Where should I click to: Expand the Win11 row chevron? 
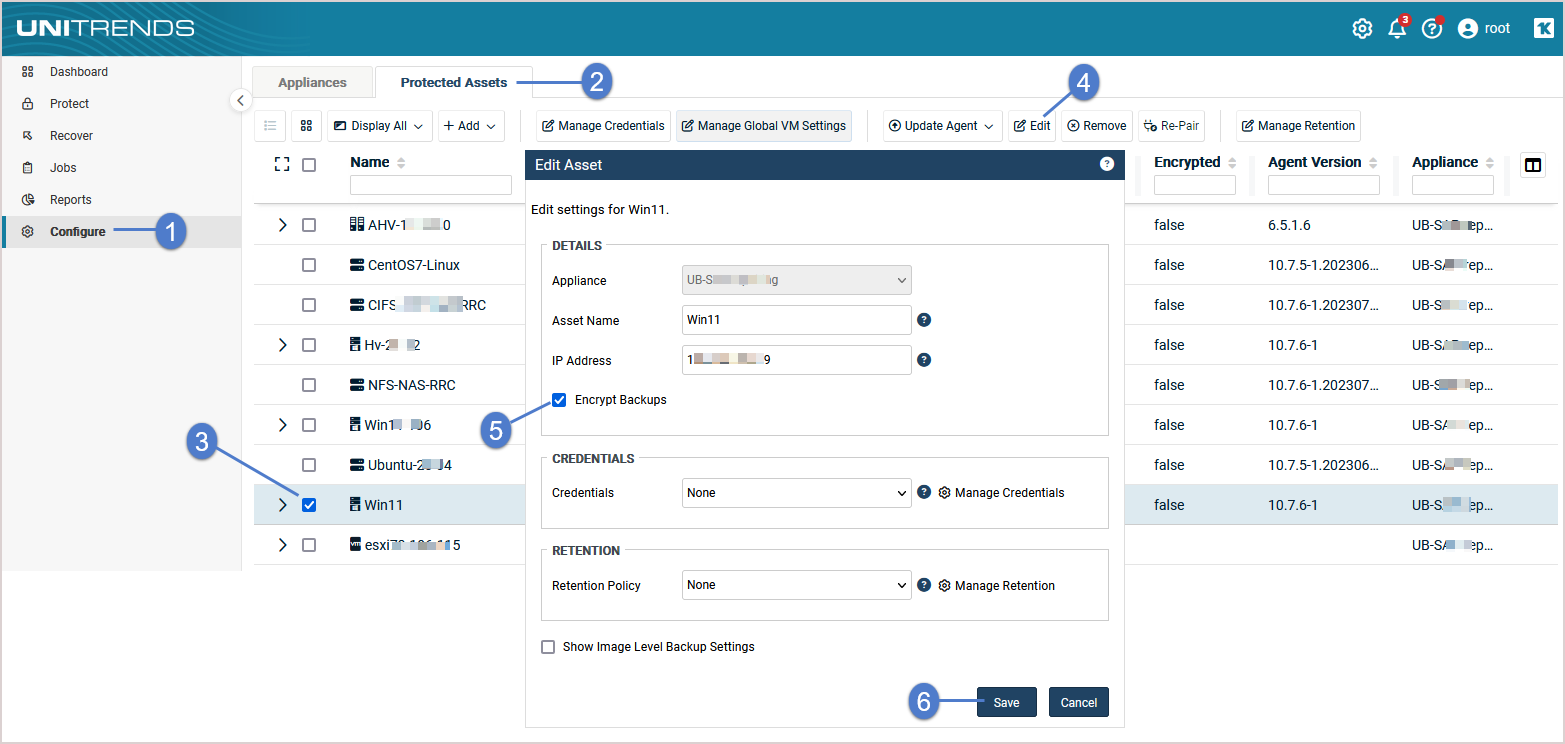coord(282,505)
